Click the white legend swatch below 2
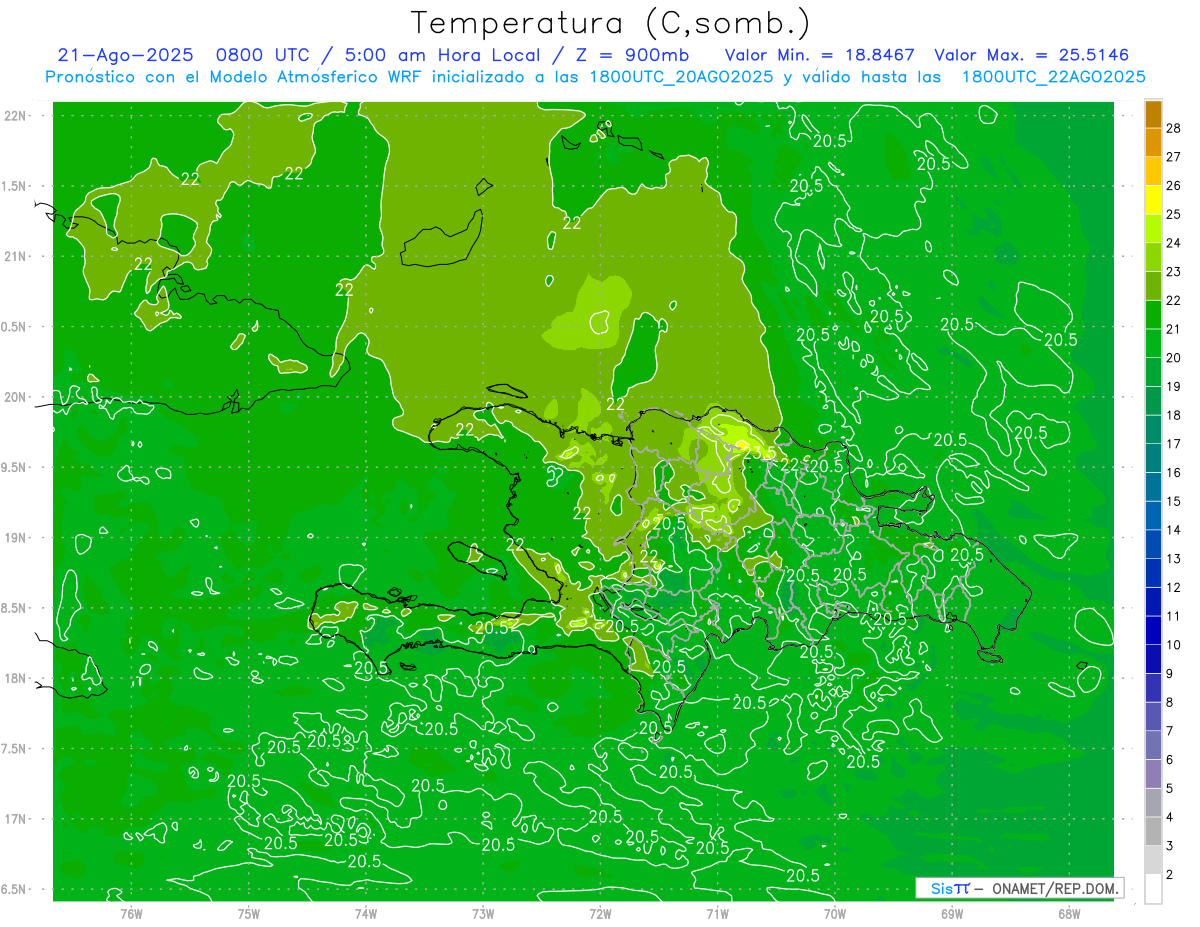Viewport: 1200px width, 927px height. (1153, 889)
